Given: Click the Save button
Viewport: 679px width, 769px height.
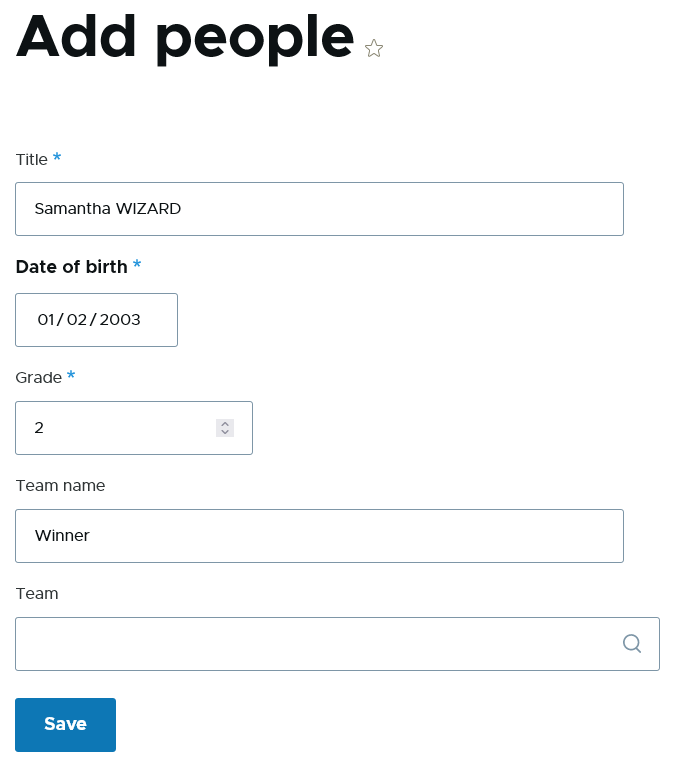Looking at the screenshot, I should (65, 724).
